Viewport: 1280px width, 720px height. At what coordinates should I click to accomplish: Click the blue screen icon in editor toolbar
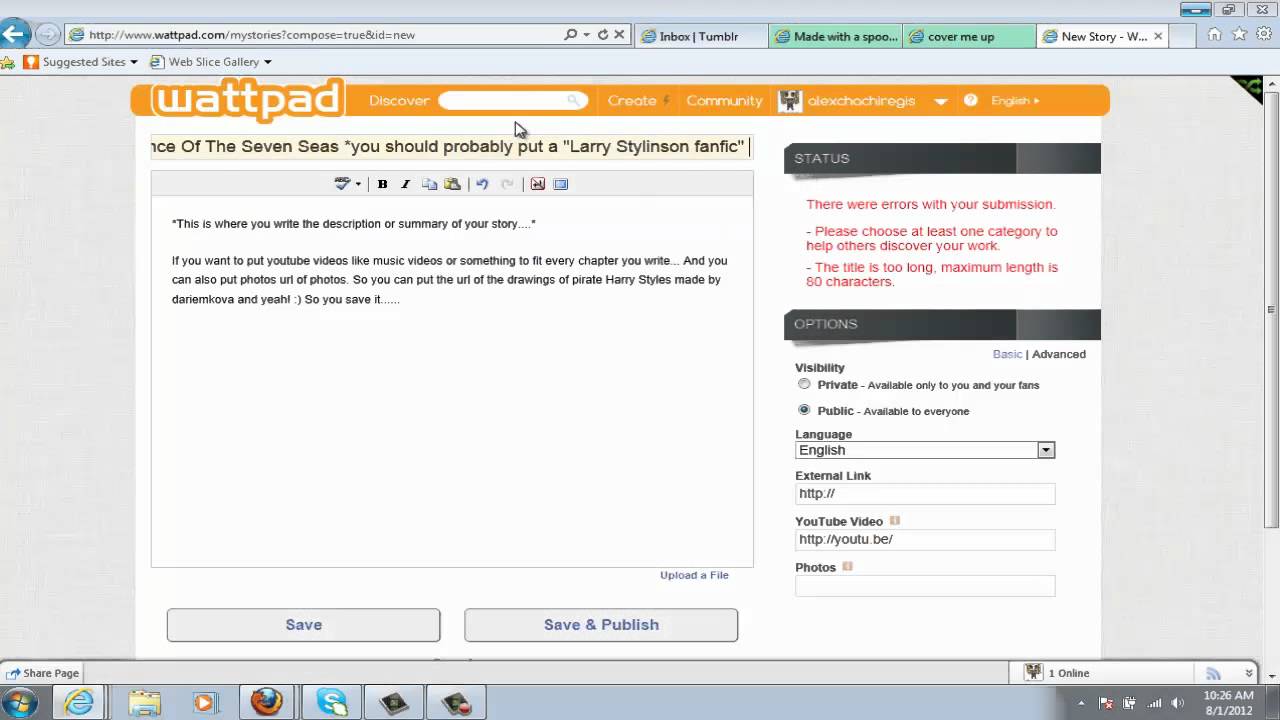click(560, 184)
